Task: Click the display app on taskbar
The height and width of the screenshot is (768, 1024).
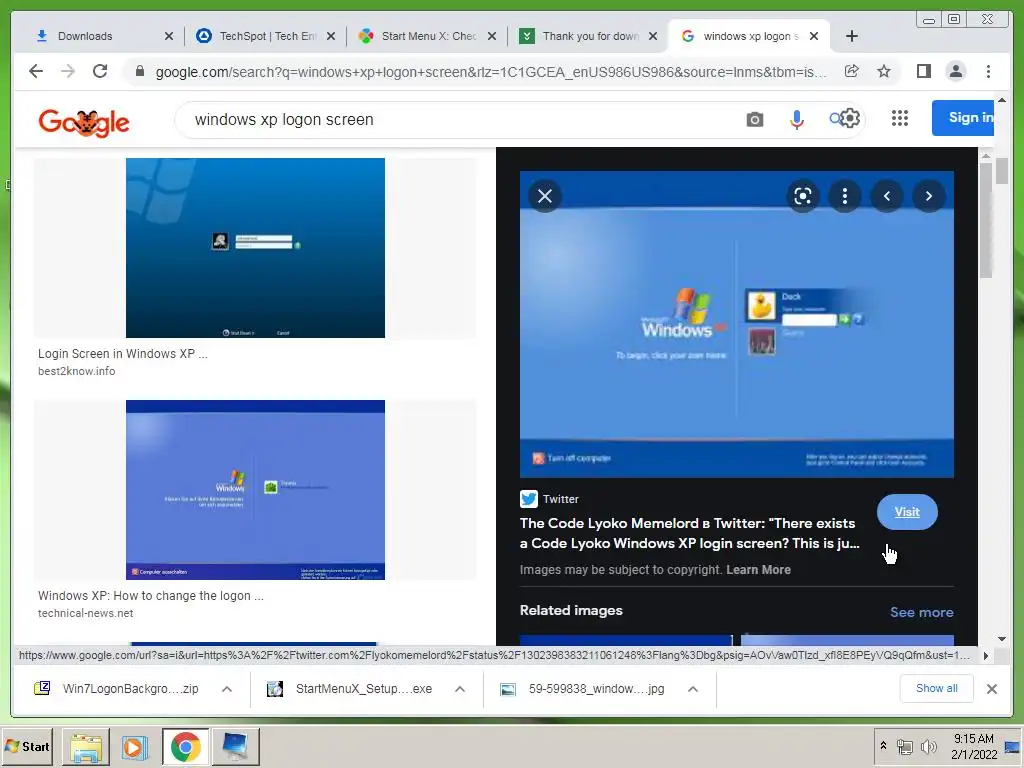Action: pos(236,746)
